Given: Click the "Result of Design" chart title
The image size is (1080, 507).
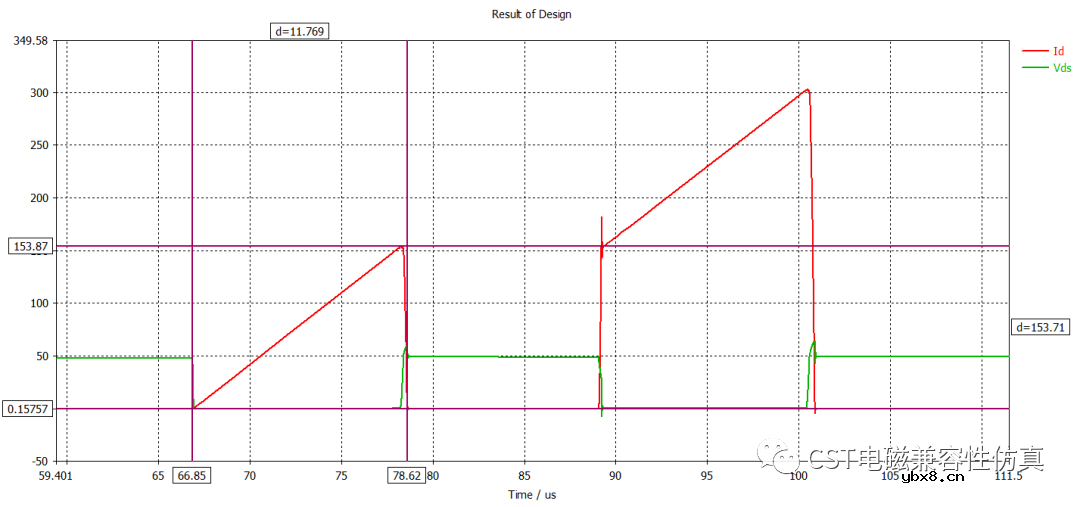Looking at the screenshot, I should [x=531, y=14].
